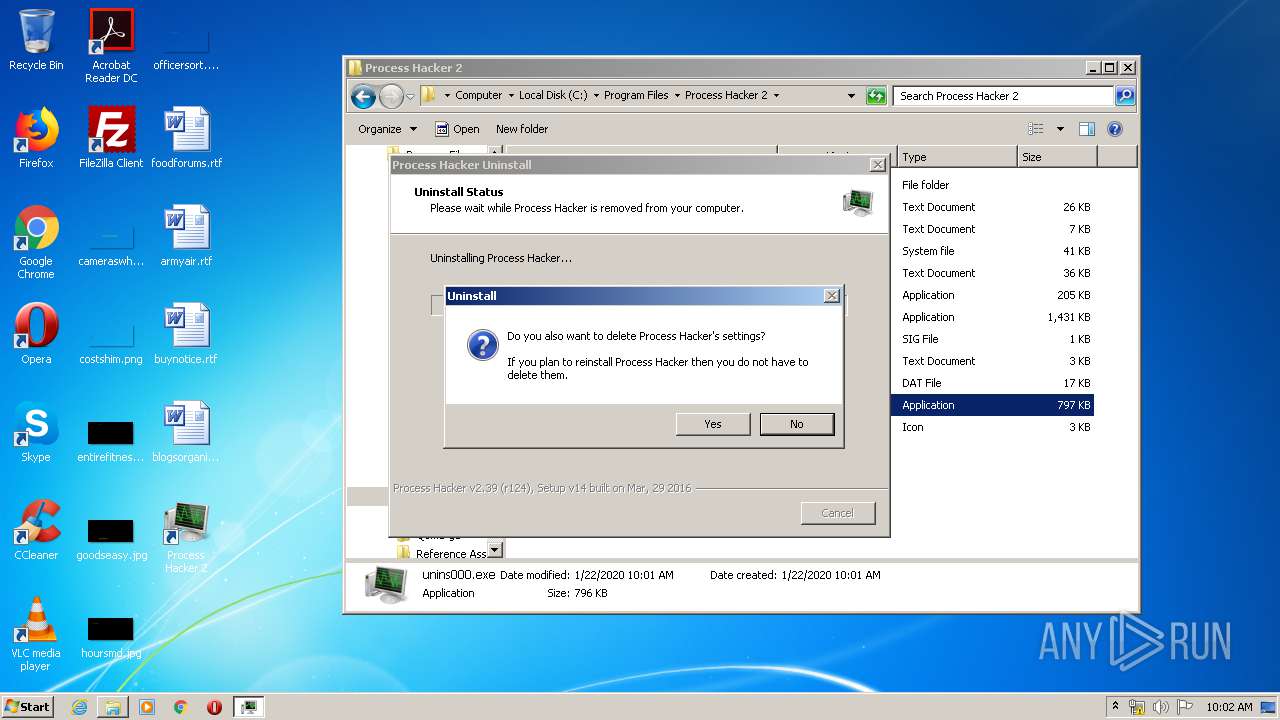Confirm deleting settings with Yes button
Image resolution: width=1280 pixels, height=720 pixels.
(x=713, y=424)
